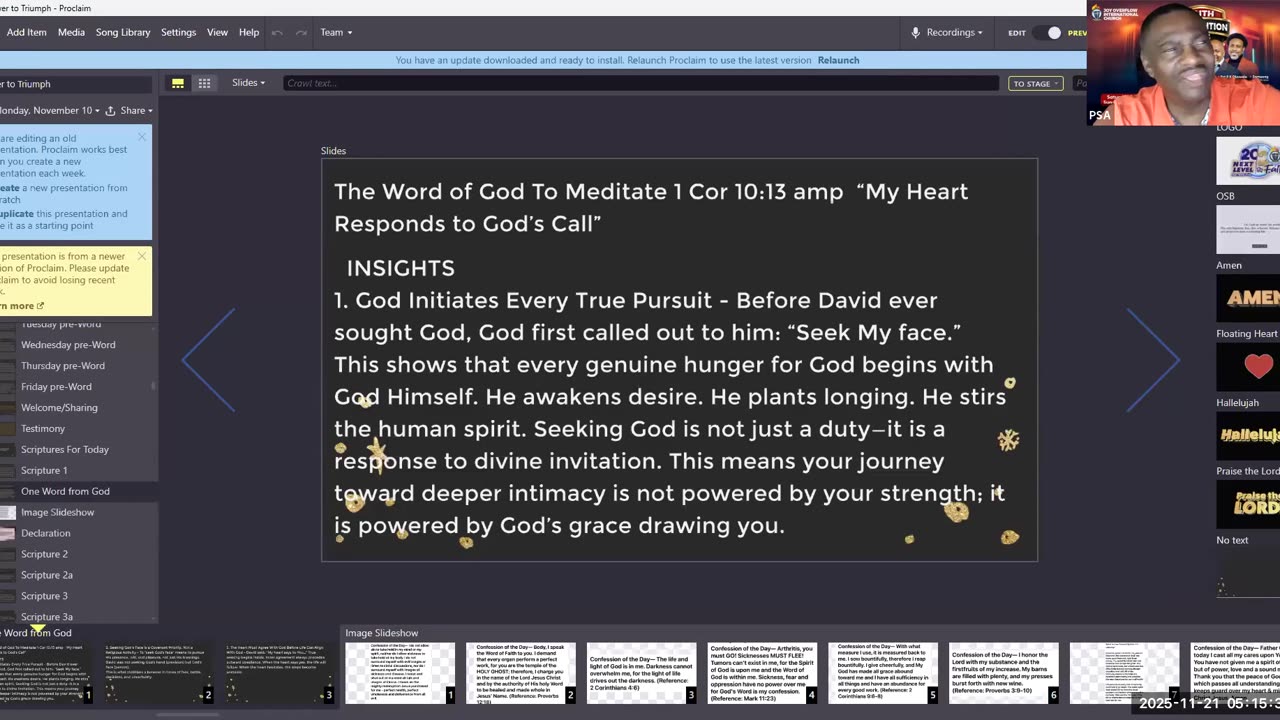Click the Share upload icon

pos(111,110)
